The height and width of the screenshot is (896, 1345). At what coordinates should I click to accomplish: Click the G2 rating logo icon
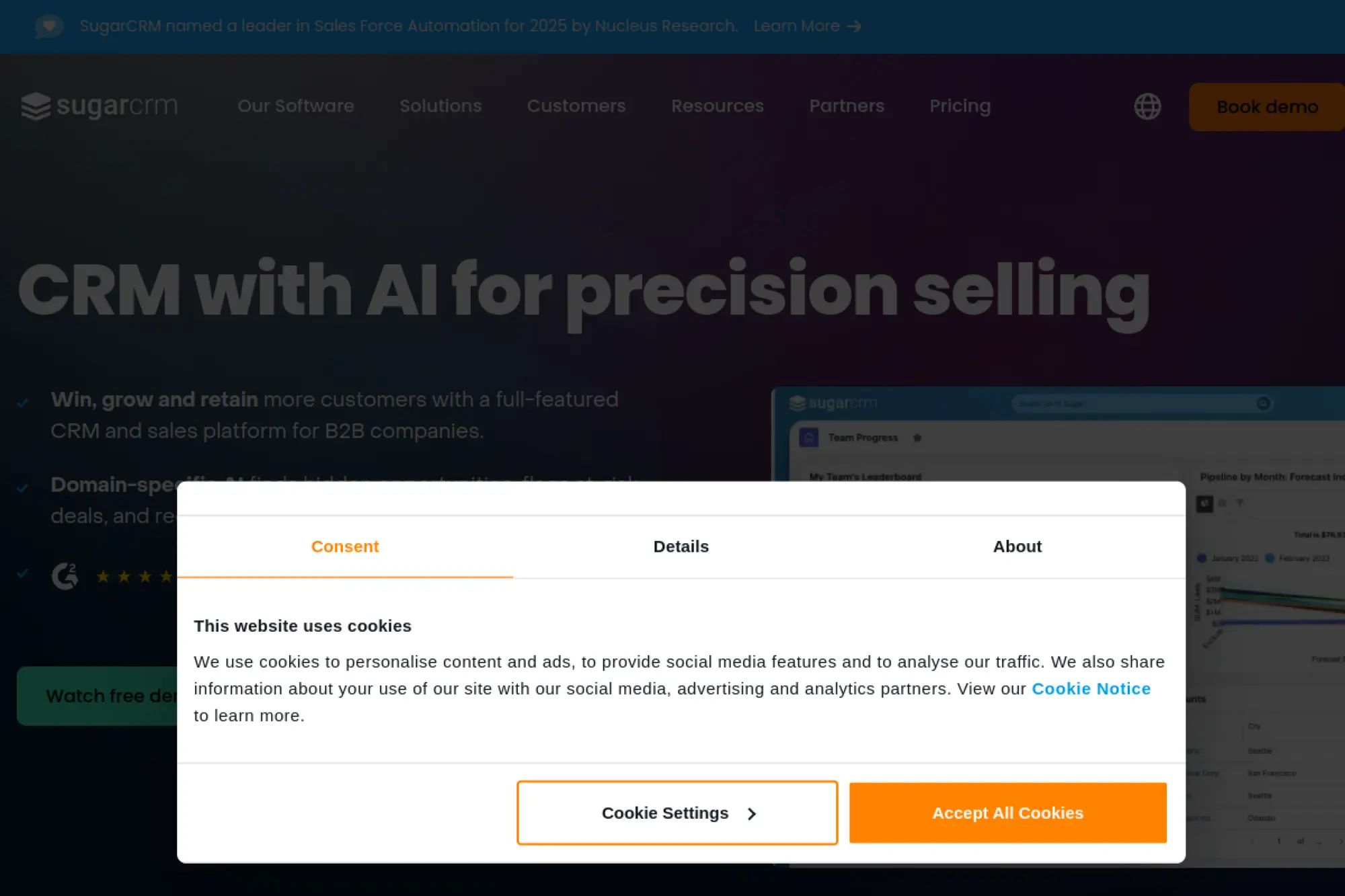[65, 576]
